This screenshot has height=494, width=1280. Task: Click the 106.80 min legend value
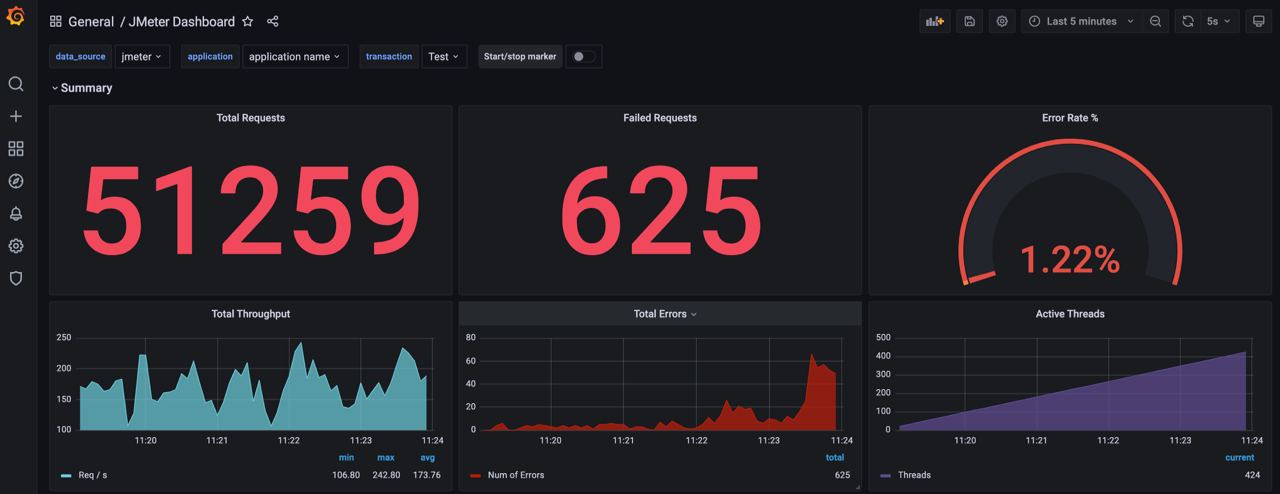pos(346,475)
